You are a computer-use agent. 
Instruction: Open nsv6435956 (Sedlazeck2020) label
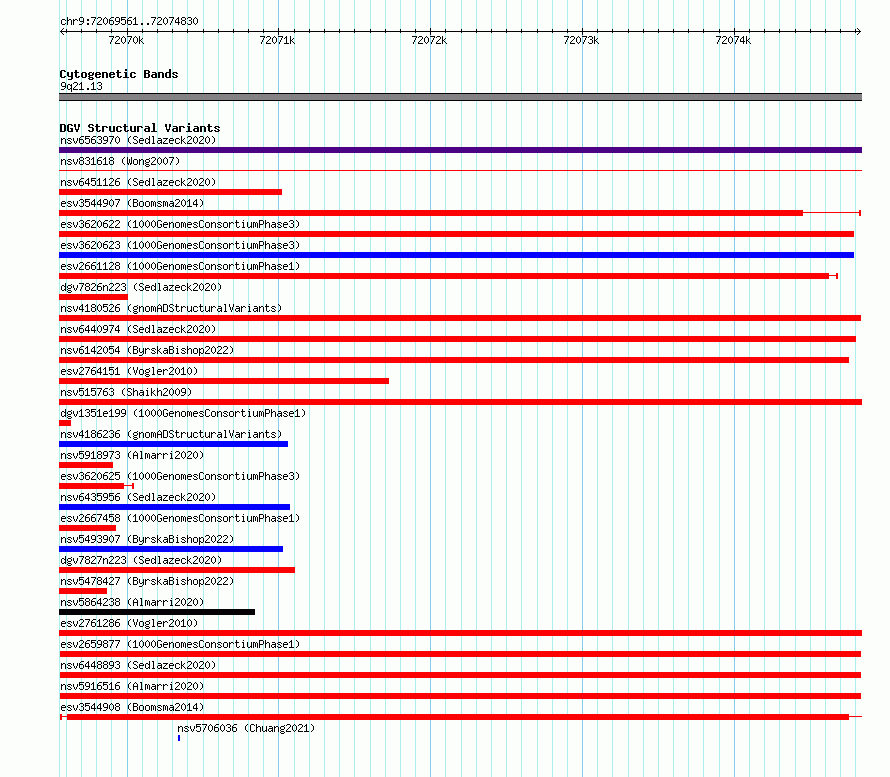(138, 497)
